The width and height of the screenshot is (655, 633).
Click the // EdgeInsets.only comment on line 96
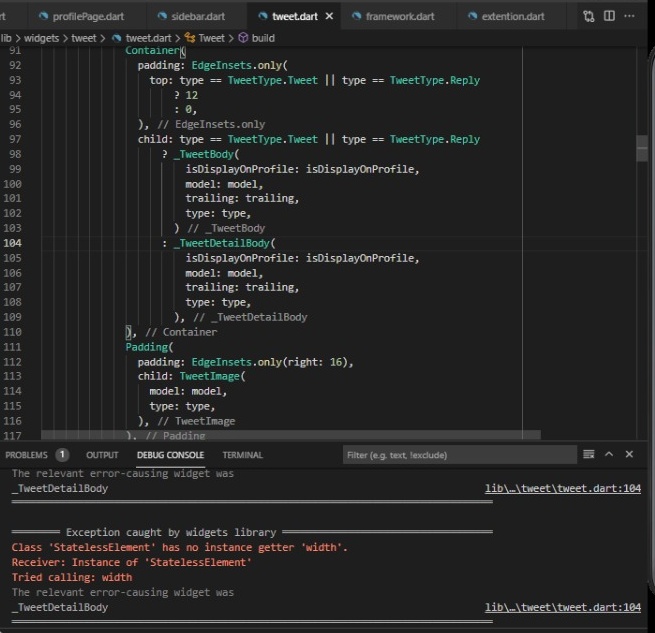(x=211, y=124)
